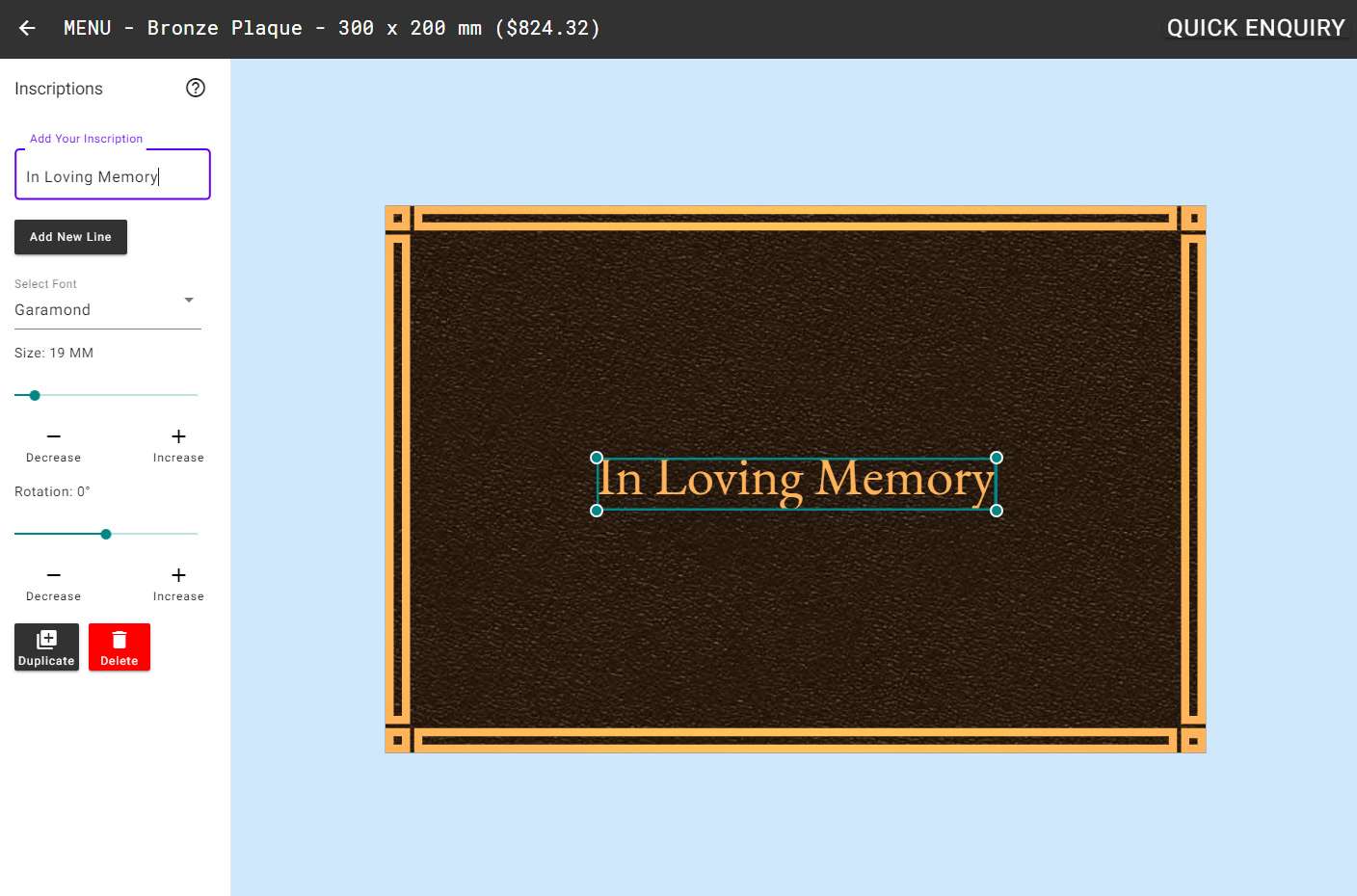Select the 'In Loving Memory' text on plaque
The height and width of the screenshot is (896, 1357).
click(796, 481)
